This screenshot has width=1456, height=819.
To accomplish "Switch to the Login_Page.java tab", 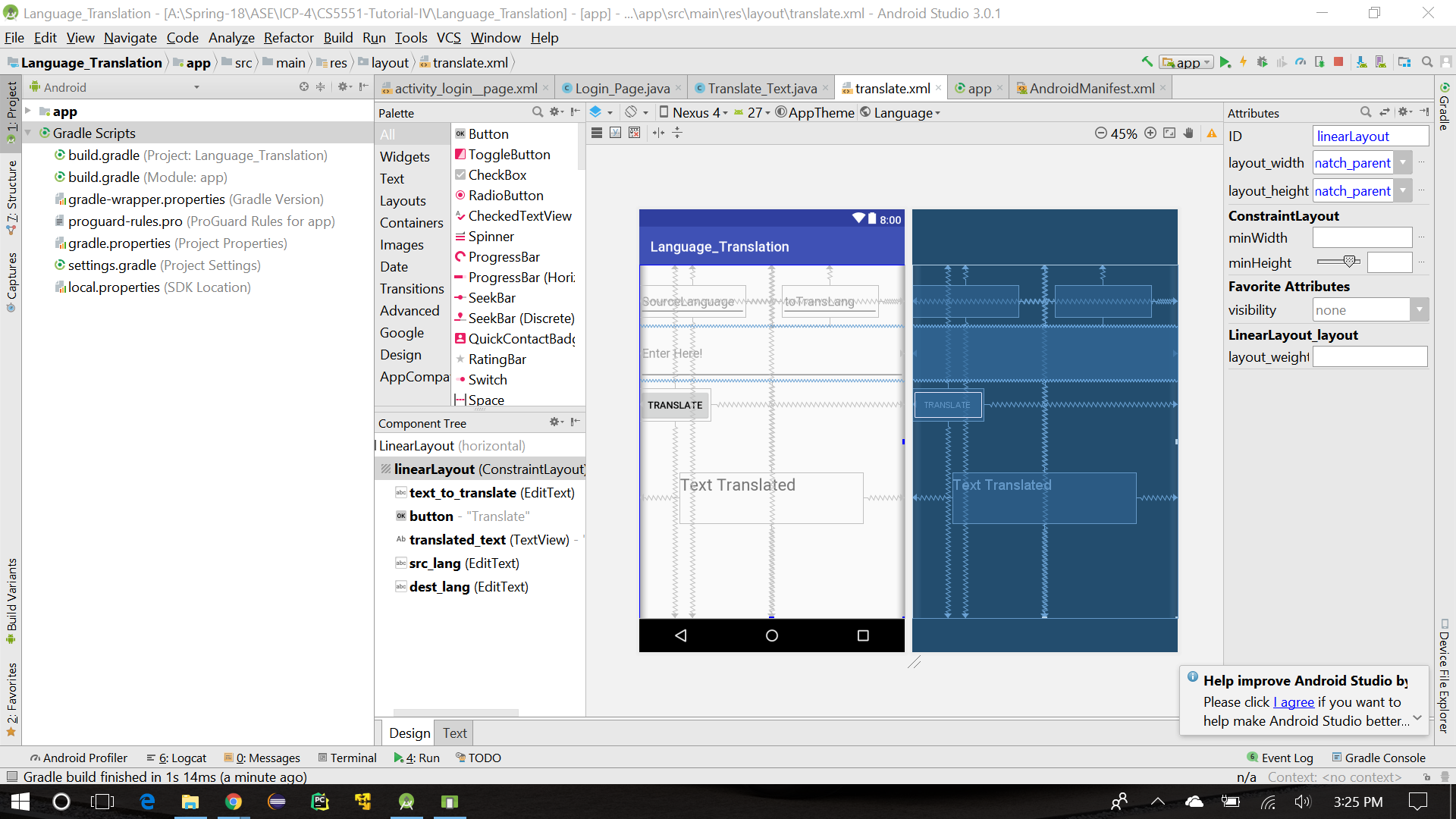I will (x=622, y=89).
